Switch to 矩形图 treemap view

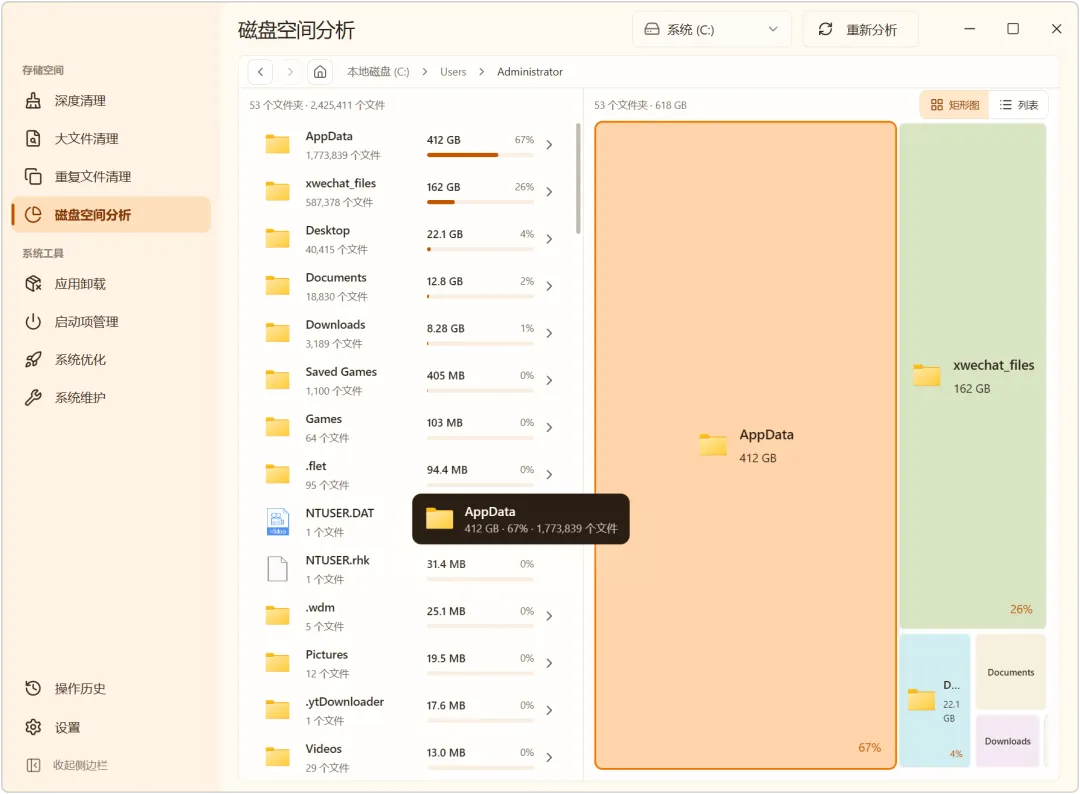point(955,105)
